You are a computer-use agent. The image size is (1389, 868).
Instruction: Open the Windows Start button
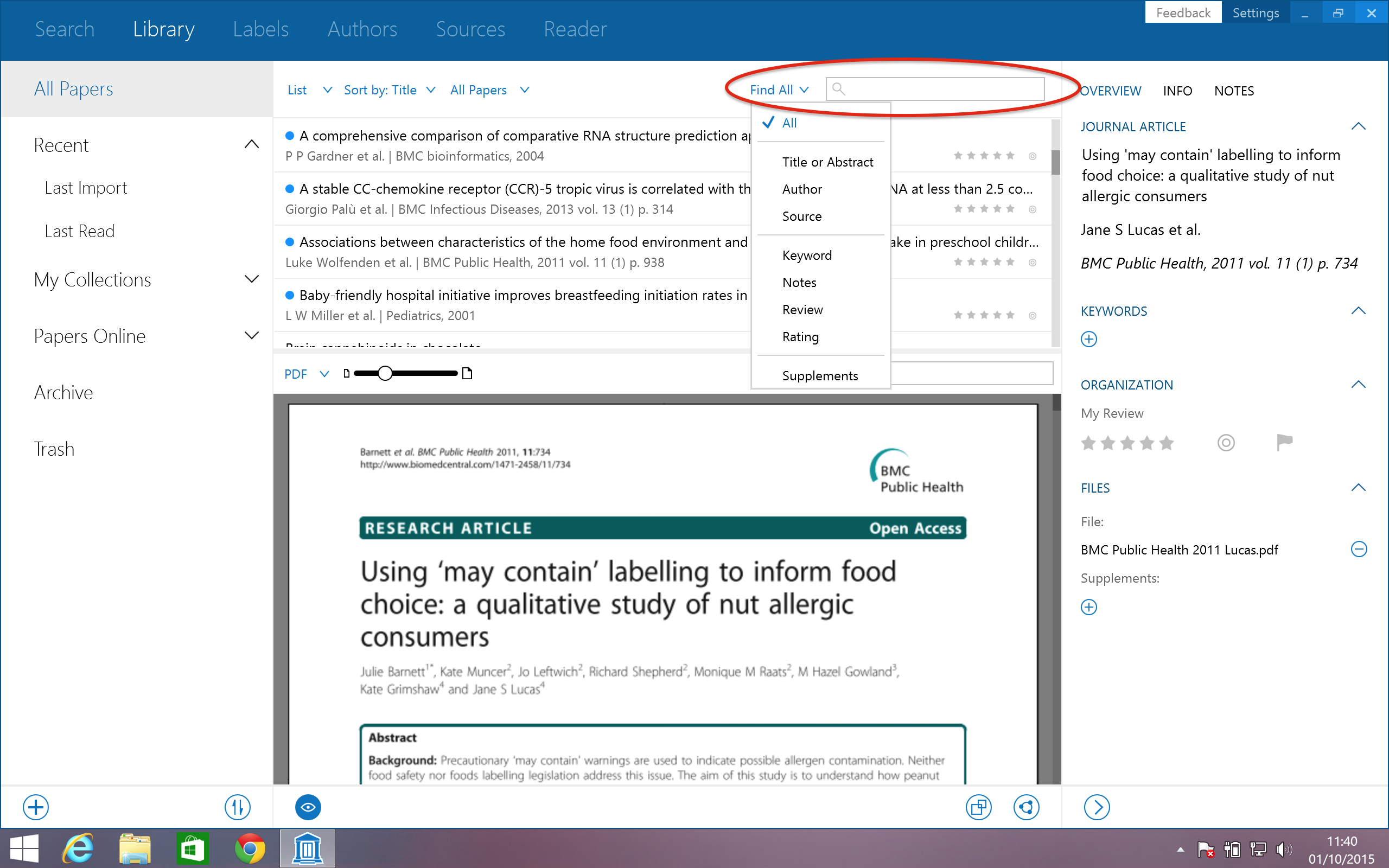(x=24, y=848)
